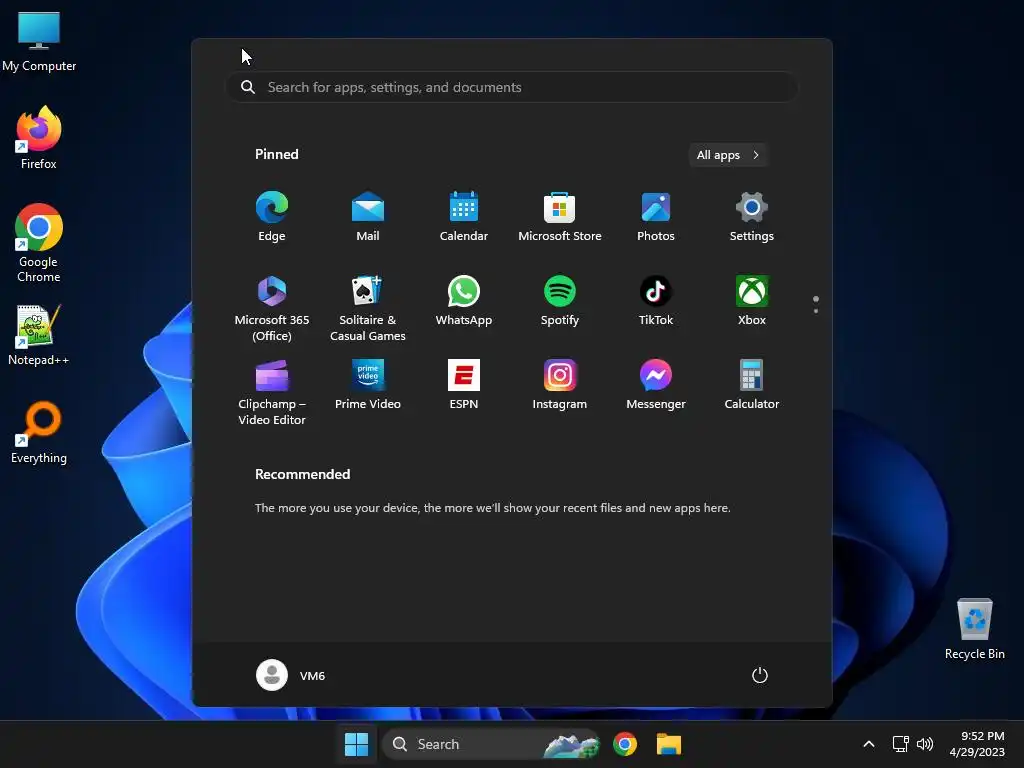Screen dimensions: 1024x768
Task: Show All apps list
Action: click(728, 155)
